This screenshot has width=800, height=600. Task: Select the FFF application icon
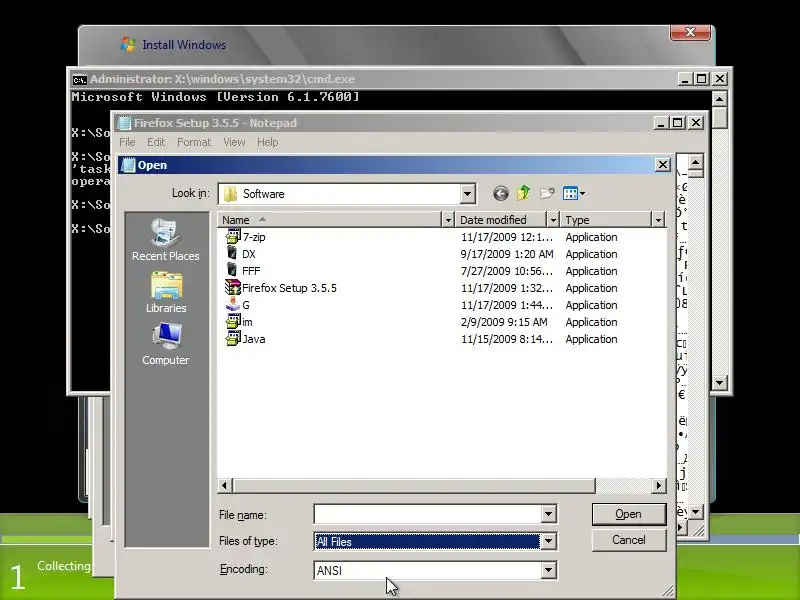pos(232,270)
